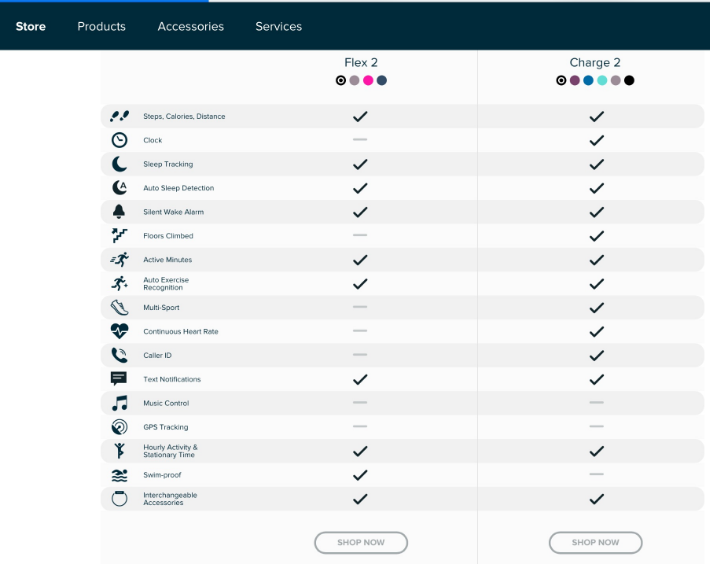The height and width of the screenshot is (564, 710).
Task: Select the black Flex 2 color swatch
Action: click(x=341, y=81)
